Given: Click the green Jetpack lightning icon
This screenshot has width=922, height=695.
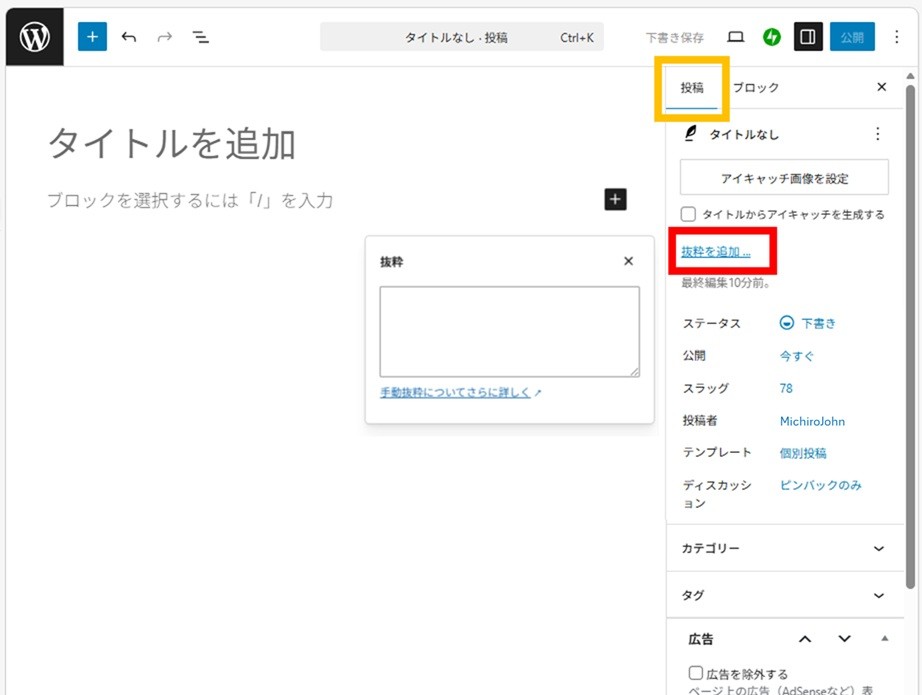Looking at the screenshot, I should [771, 37].
